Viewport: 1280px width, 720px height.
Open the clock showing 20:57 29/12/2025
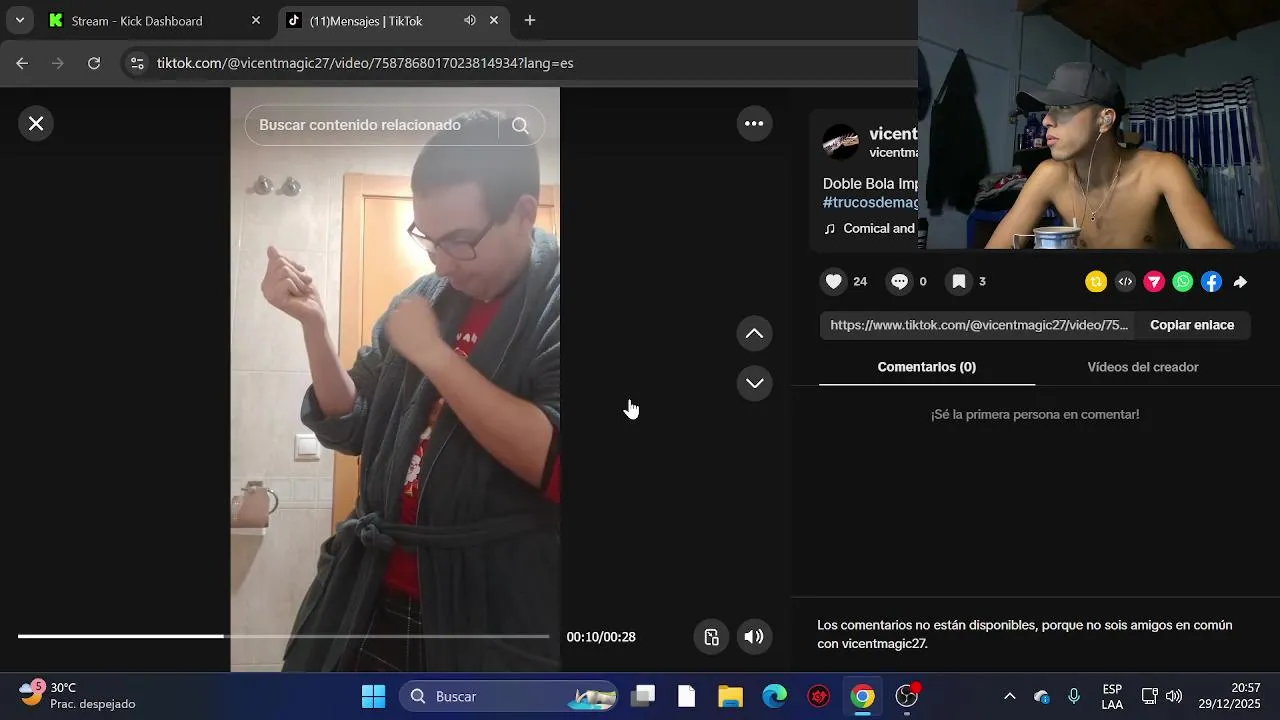pyautogui.click(x=1231, y=696)
